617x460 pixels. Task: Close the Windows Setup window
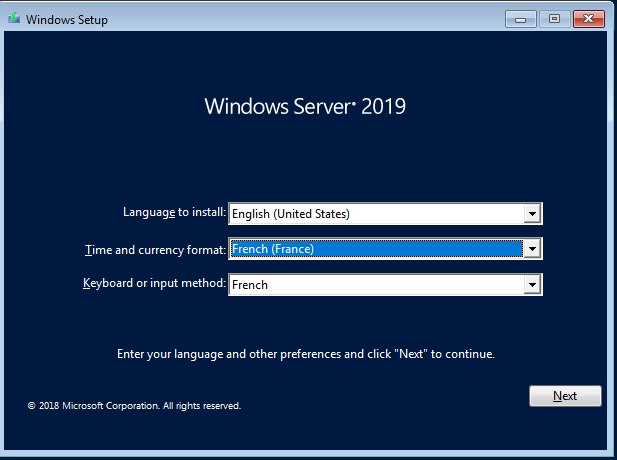tap(589, 19)
